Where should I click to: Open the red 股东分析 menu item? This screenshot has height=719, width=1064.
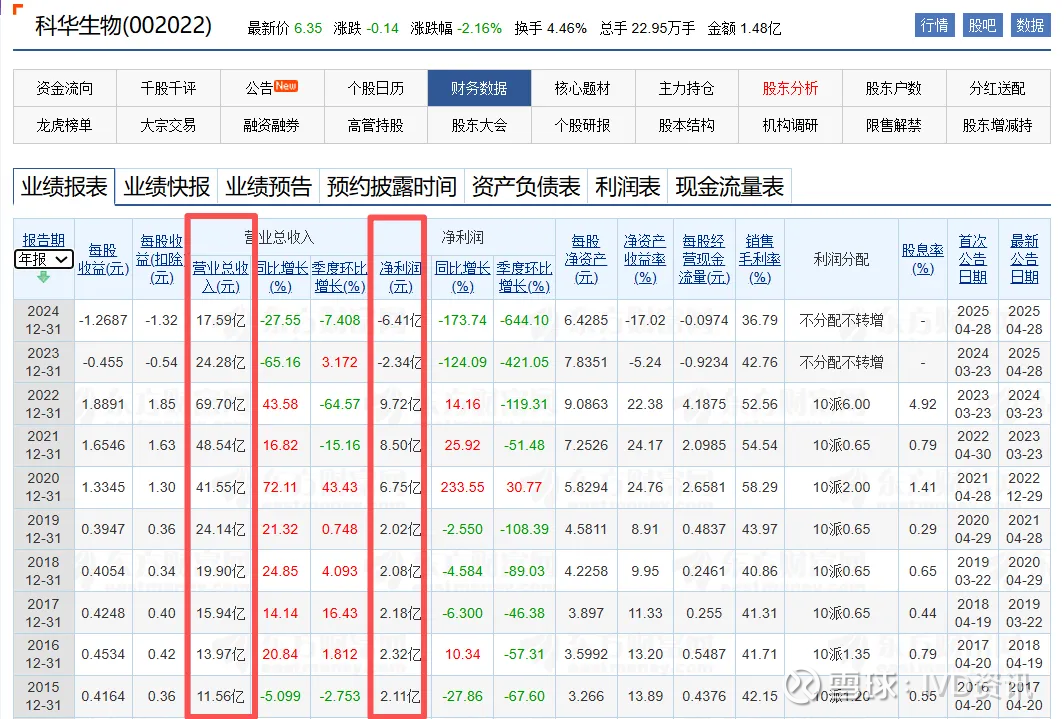click(x=791, y=88)
